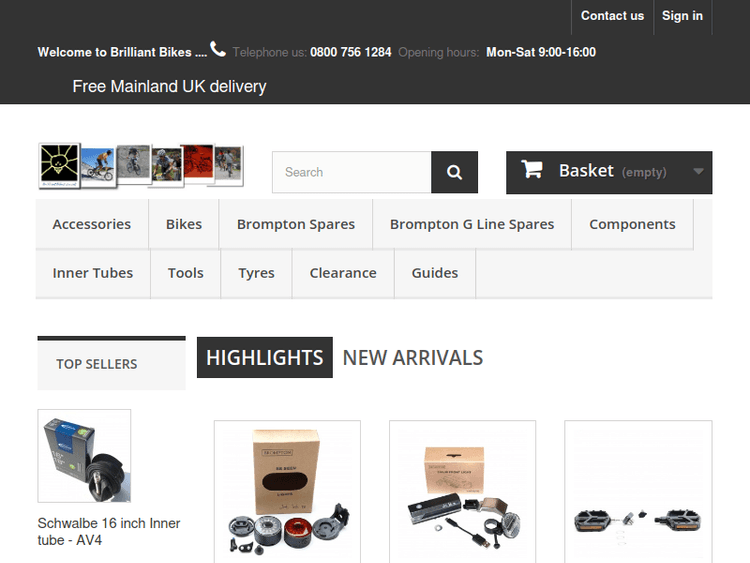Browse the Tyres category
This screenshot has width=750, height=563.
256,273
